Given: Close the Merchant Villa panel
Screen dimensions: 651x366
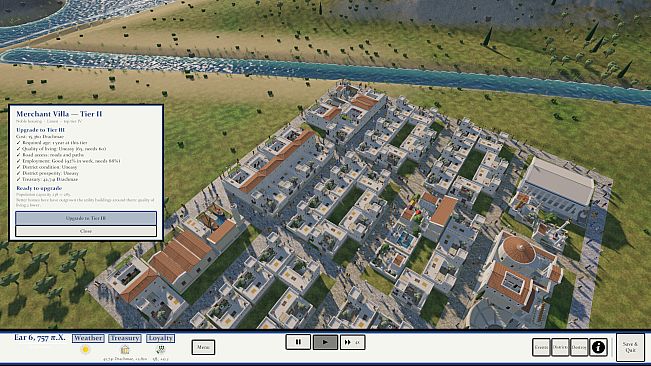Looking at the screenshot, I should (x=86, y=231).
